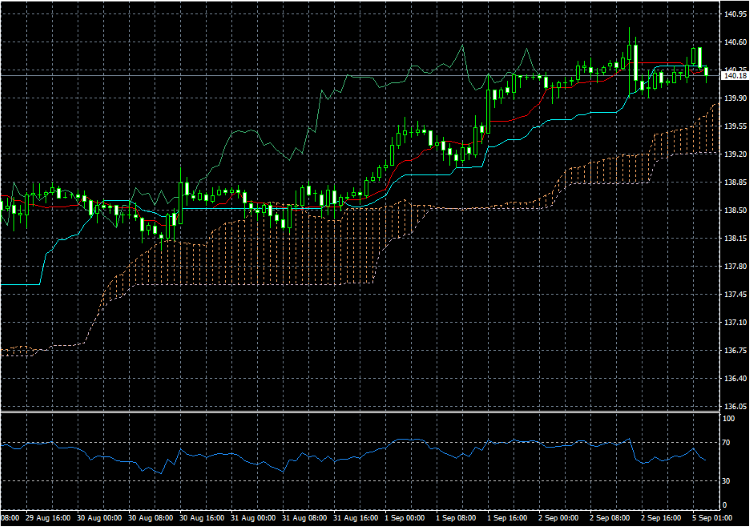The width and height of the screenshot is (750, 527).
Task: Click the current price tag 140.18
Action: (735, 76)
